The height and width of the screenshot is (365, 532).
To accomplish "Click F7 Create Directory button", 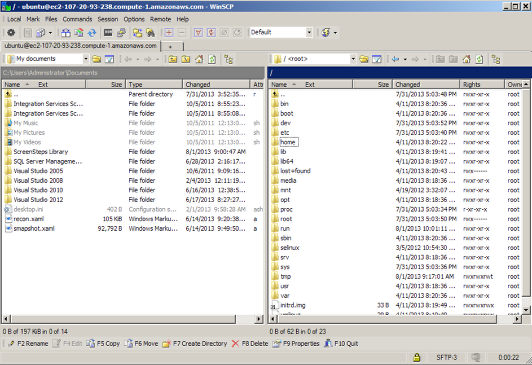I will (x=195, y=344).
